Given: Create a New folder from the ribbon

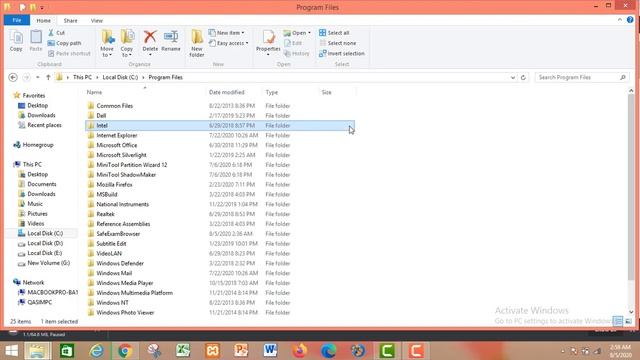Looking at the screenshot, I should (x=197, y=43).
